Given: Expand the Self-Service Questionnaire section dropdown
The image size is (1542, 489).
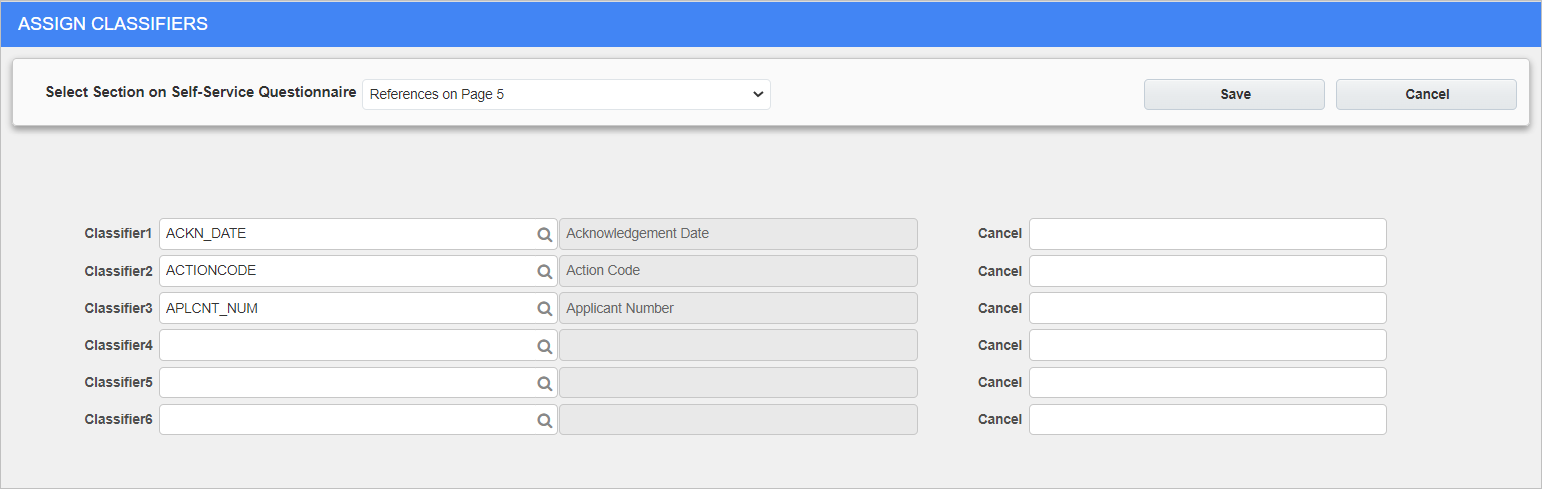Looking at the screenshot, I should [x=566, y=94].
